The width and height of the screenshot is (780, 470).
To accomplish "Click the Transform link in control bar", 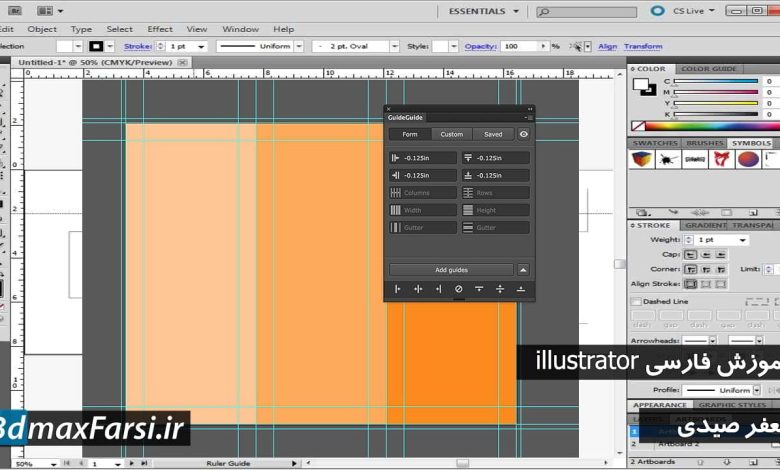I will pos(643,46).
